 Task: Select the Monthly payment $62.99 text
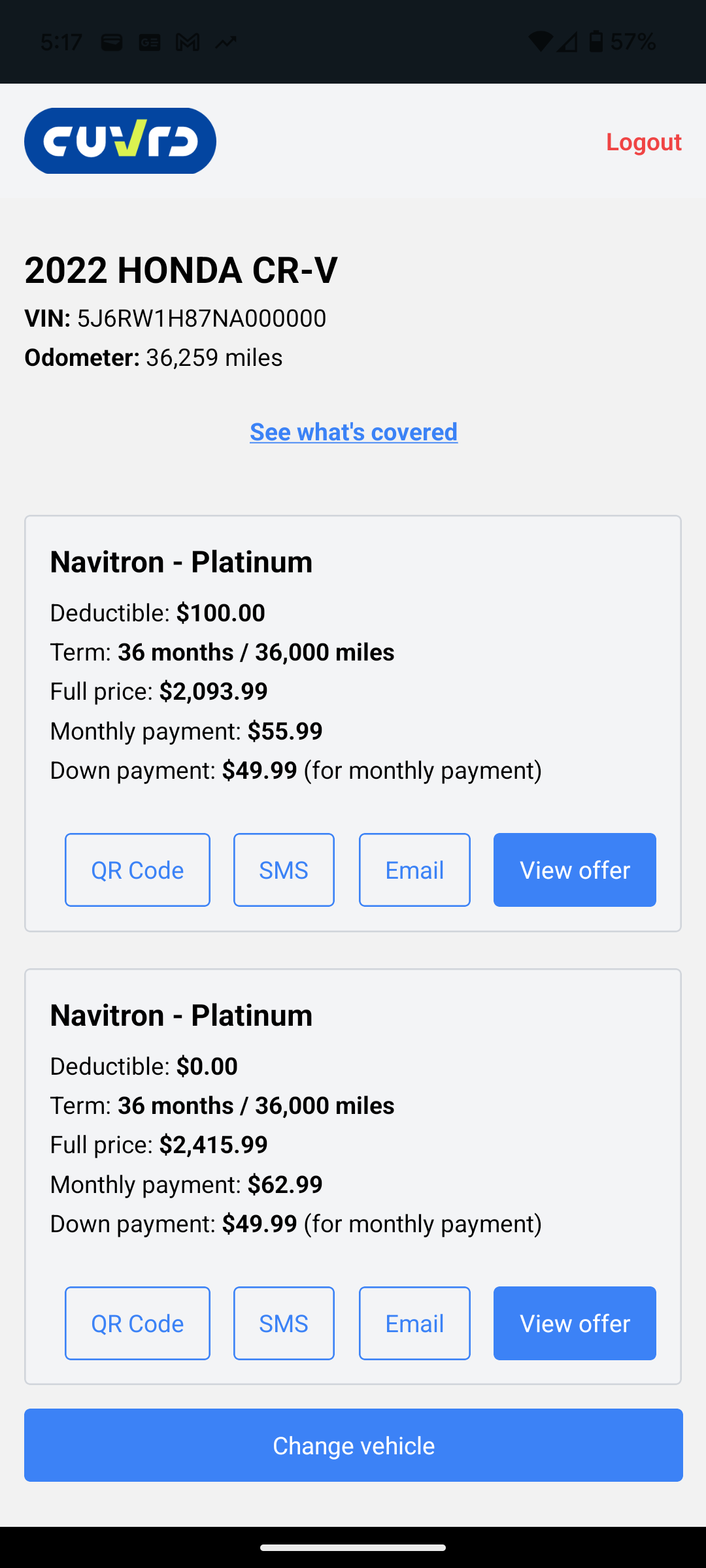point(186,1184)
